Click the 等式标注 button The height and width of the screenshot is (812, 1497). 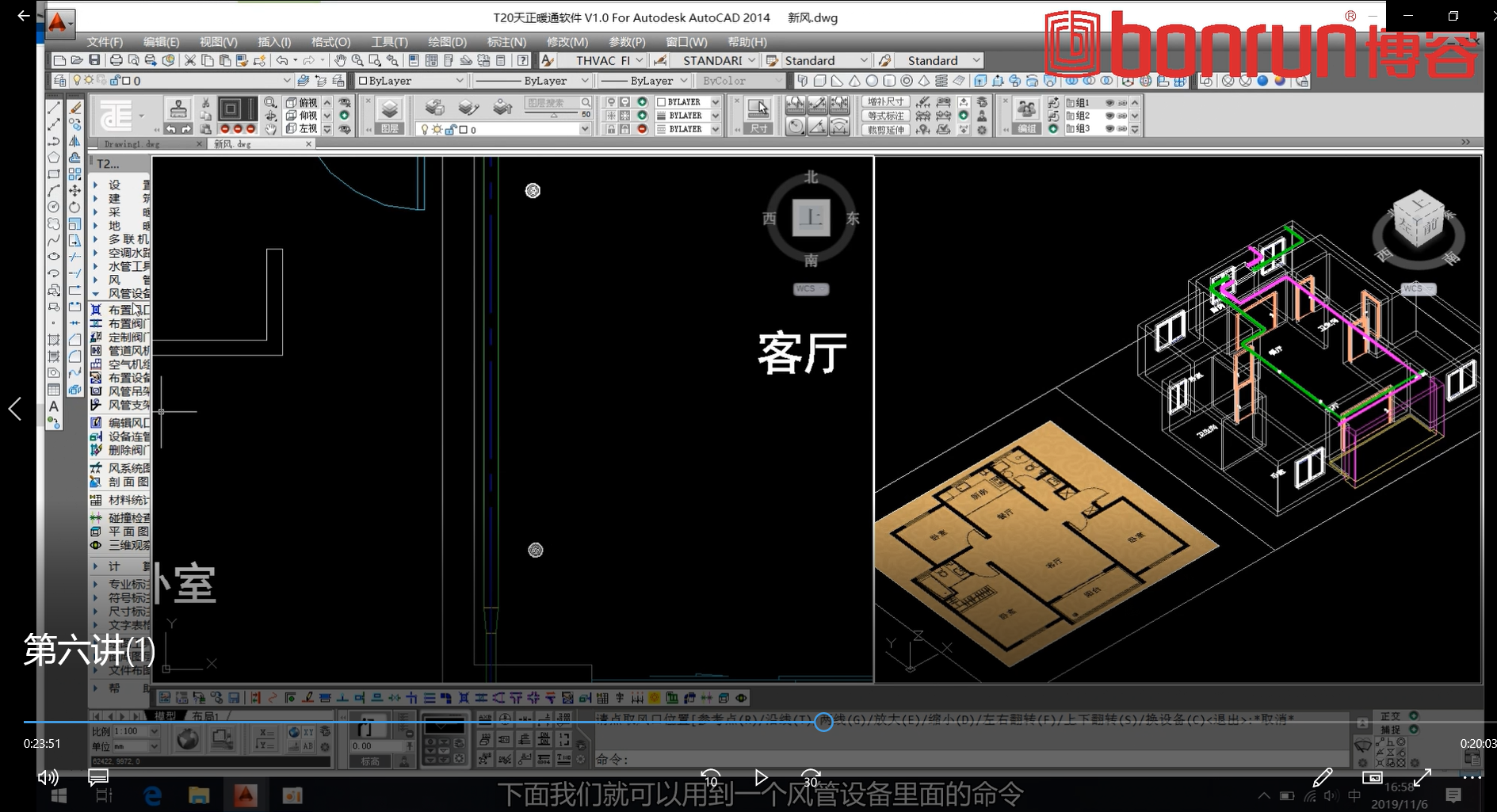pos(884,116)
